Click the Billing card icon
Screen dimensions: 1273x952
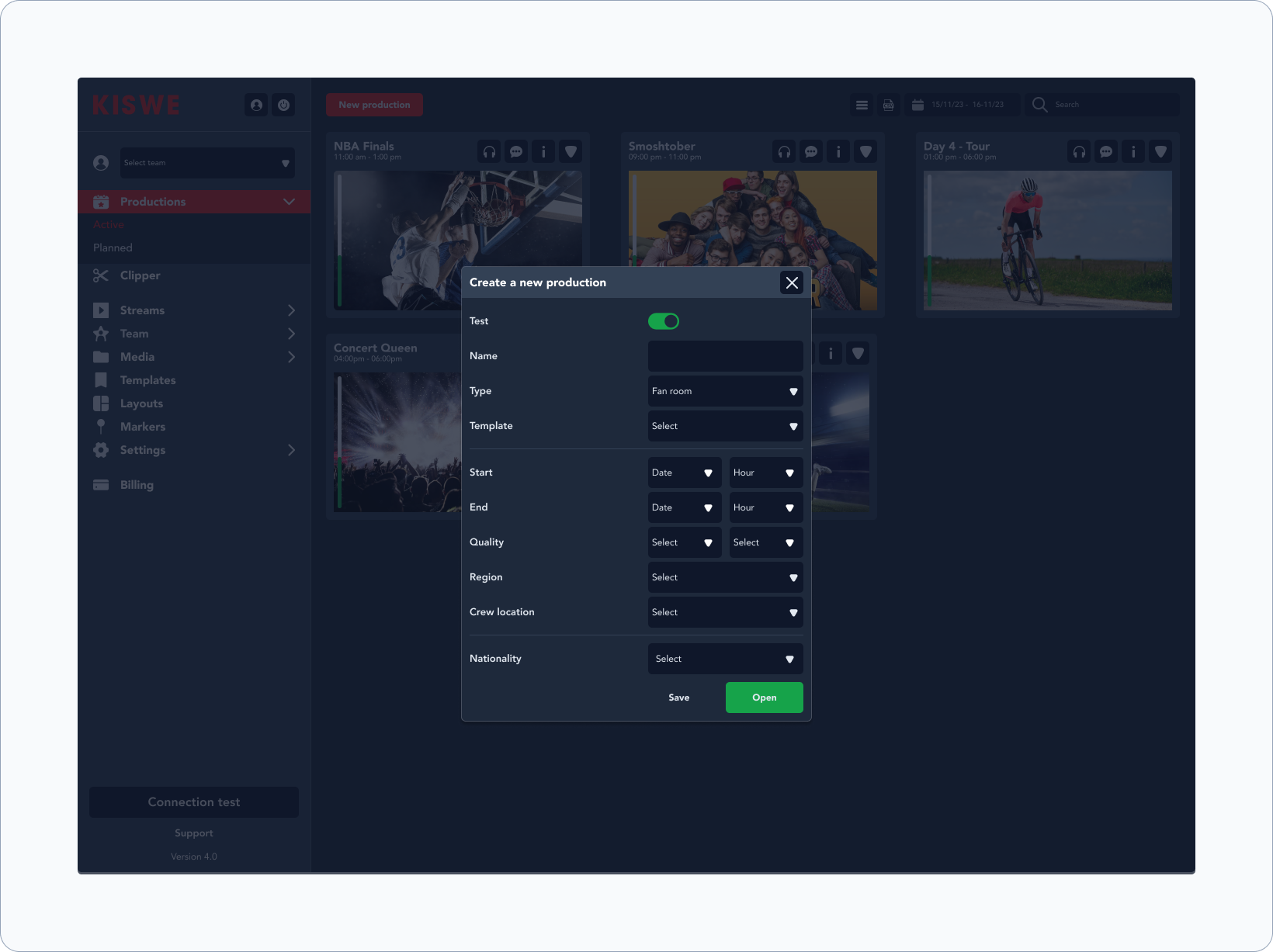pos(101,485)
